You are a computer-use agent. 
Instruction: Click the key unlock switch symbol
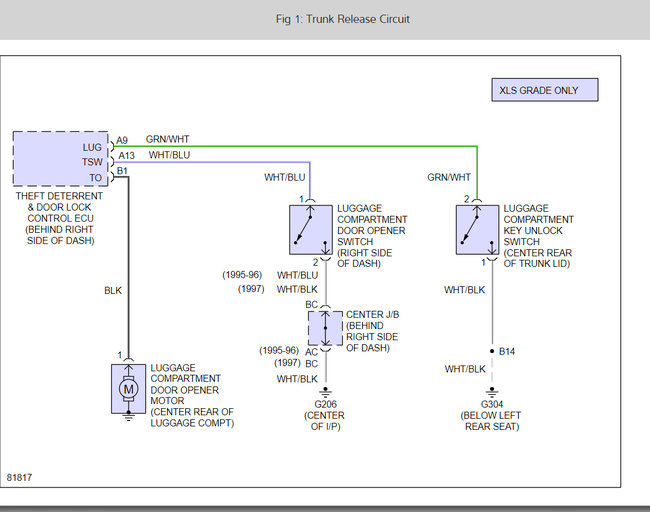pyautogui.click(x=478, y=230)
